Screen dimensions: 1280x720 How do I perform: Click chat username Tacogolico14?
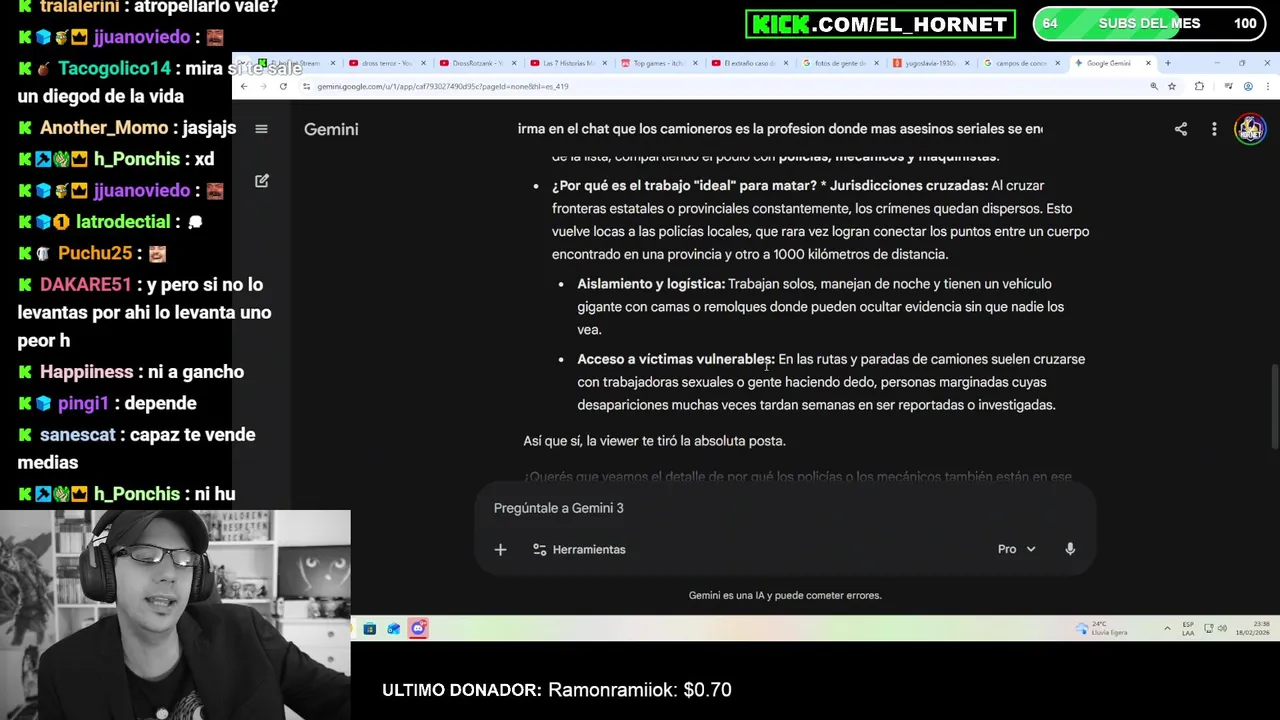[115, 69]
